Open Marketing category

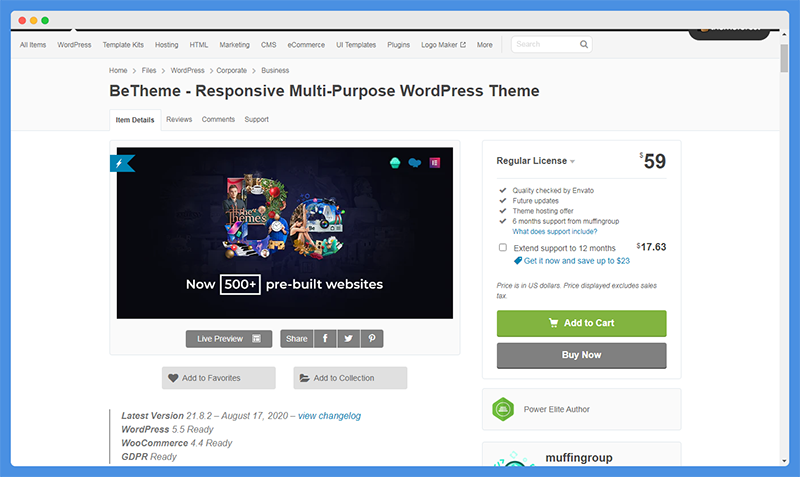235,45
